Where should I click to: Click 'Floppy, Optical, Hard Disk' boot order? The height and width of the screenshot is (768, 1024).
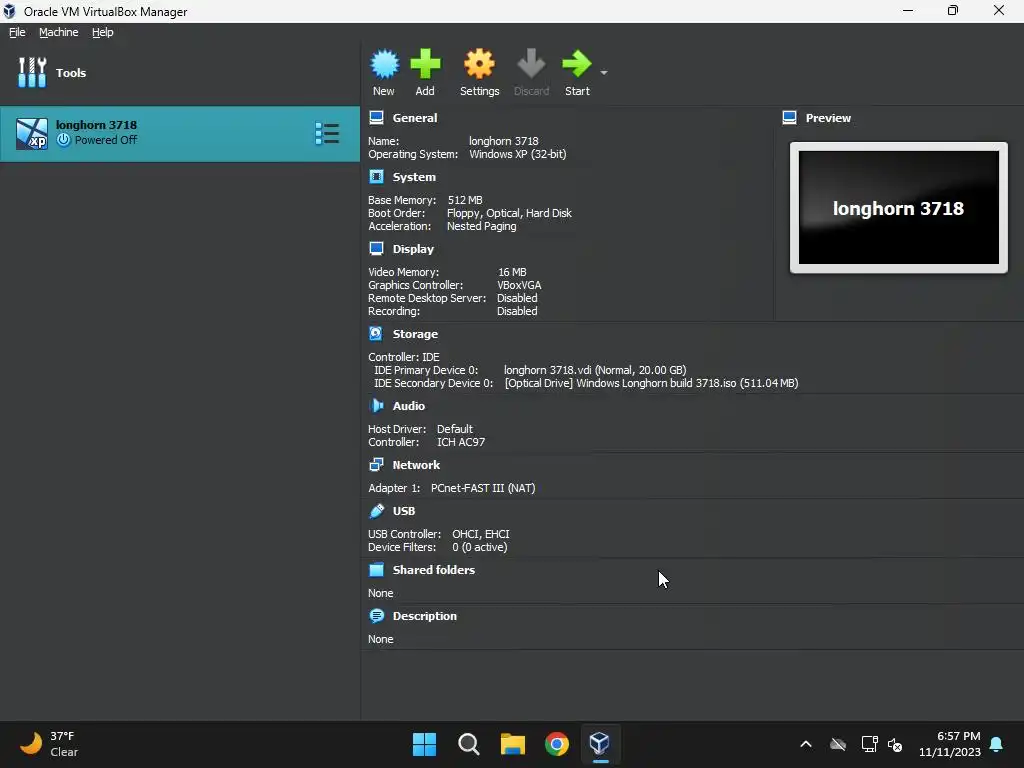point(509,213)
